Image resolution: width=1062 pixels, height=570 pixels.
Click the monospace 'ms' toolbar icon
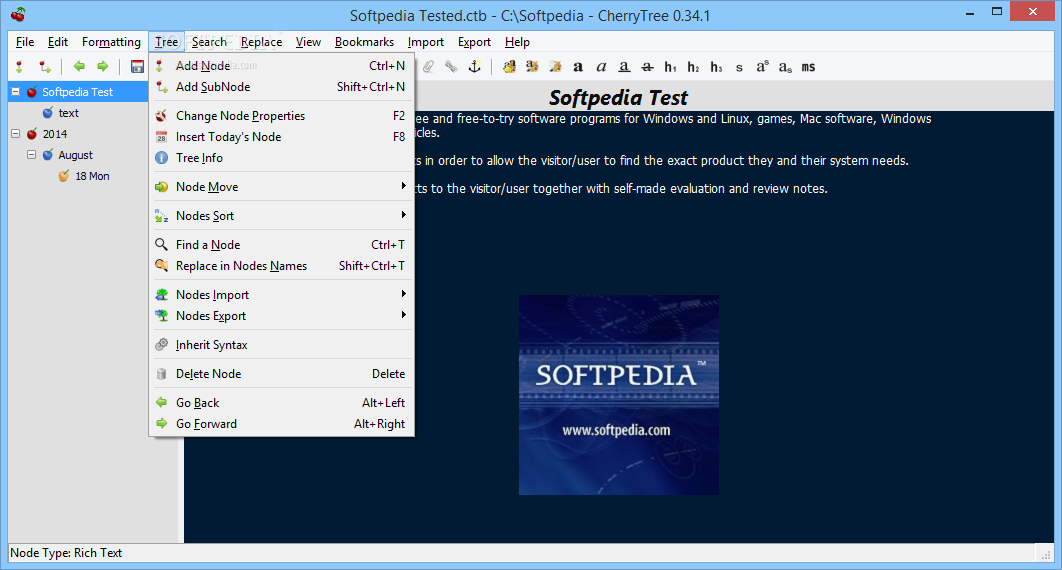pos(808,67)
